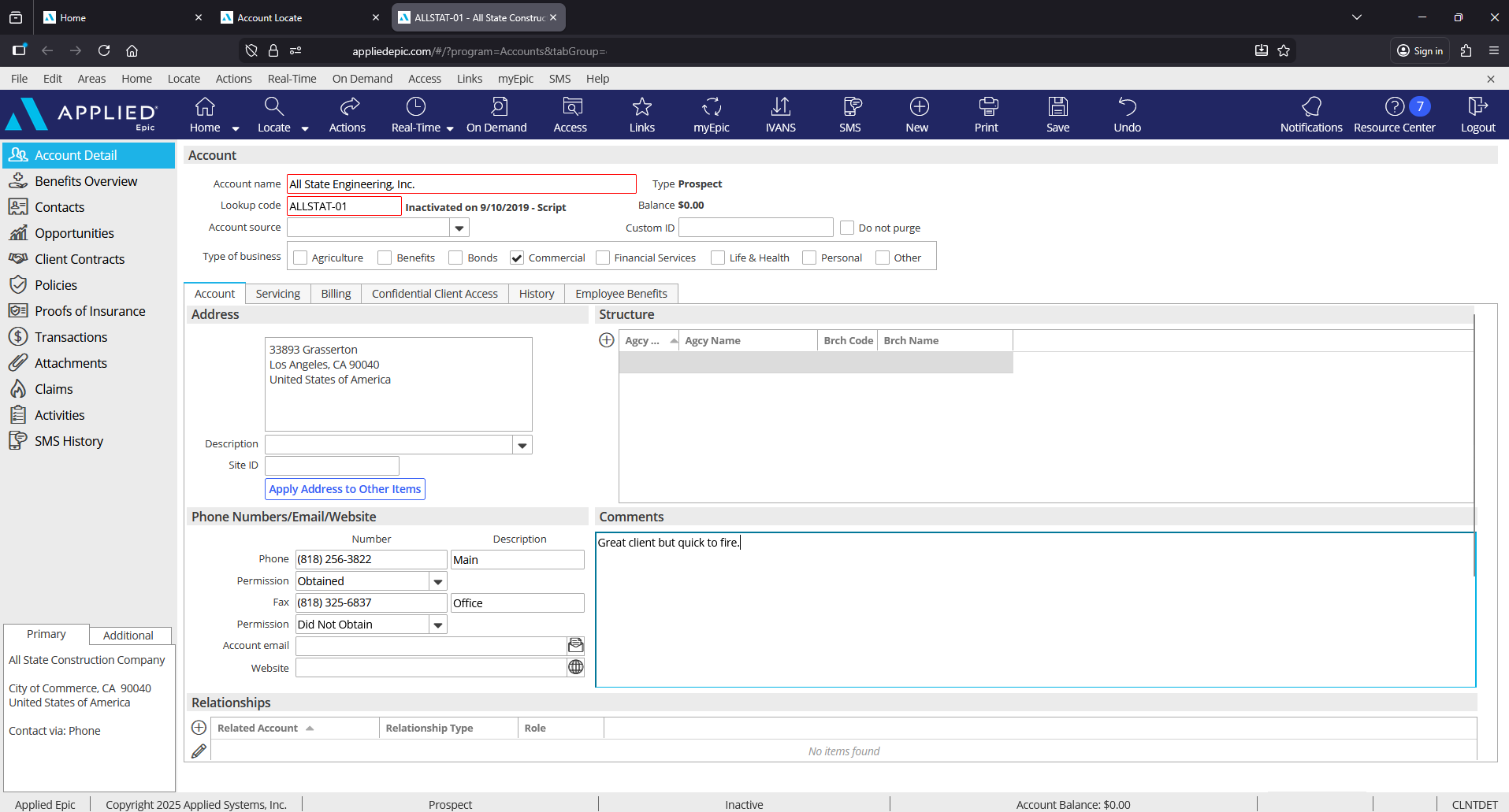This screenshot has width=1509, height=812.
Task: Click the Print toolbar icon
Action: tap(986, 114)
